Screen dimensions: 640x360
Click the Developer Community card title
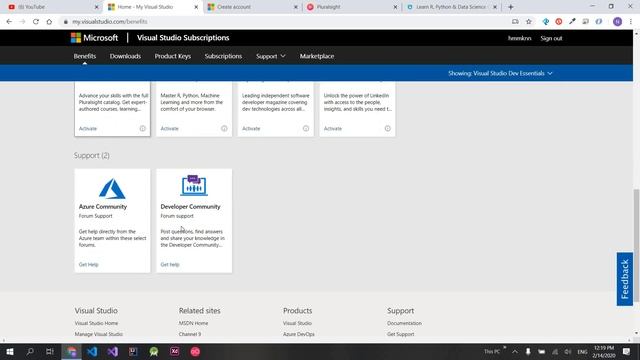point(190,207)
